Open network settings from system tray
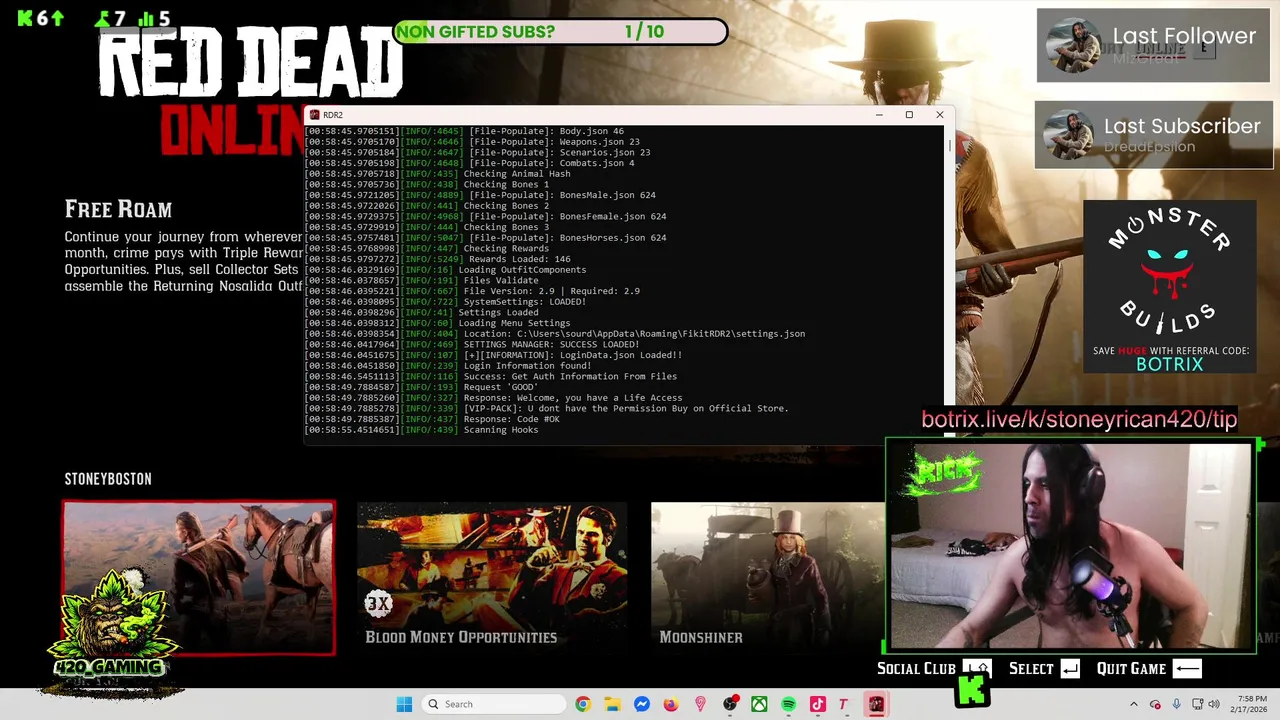The height and width of the screenshot is (720, 1280). [1197, 704]
